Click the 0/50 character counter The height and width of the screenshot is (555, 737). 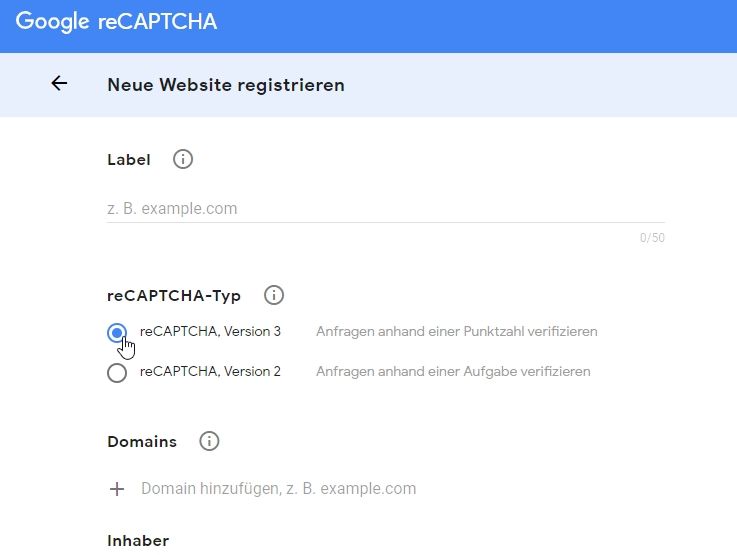pyautogui.click(x=652, y=238)
